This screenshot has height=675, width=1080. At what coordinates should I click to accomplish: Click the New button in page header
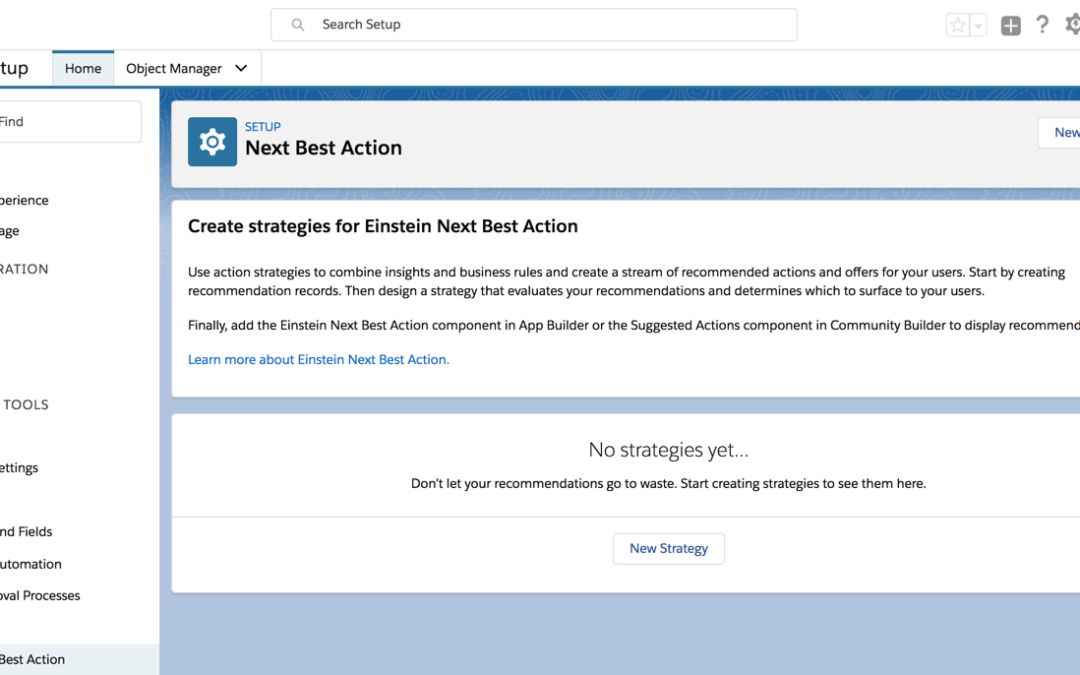coord(1064,132)
